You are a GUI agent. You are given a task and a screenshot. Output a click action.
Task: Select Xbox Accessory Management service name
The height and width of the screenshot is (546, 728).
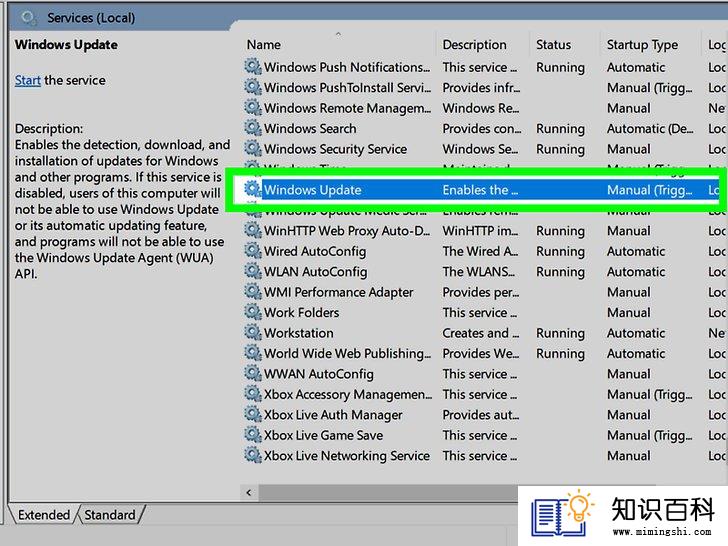[348, 394]
